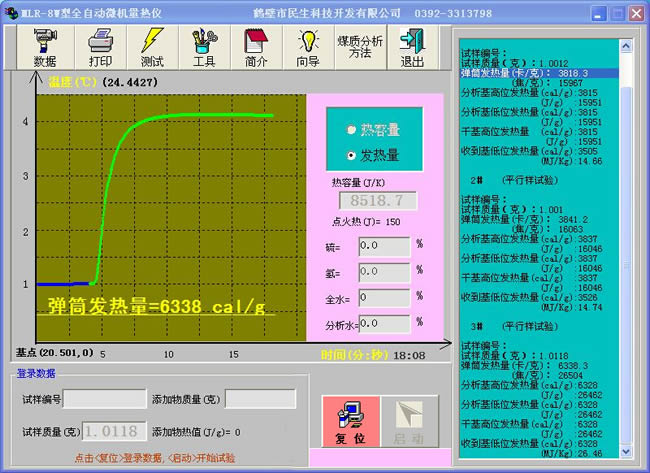
Task: Select the 发热量 radio button
Action: [350, 155]
